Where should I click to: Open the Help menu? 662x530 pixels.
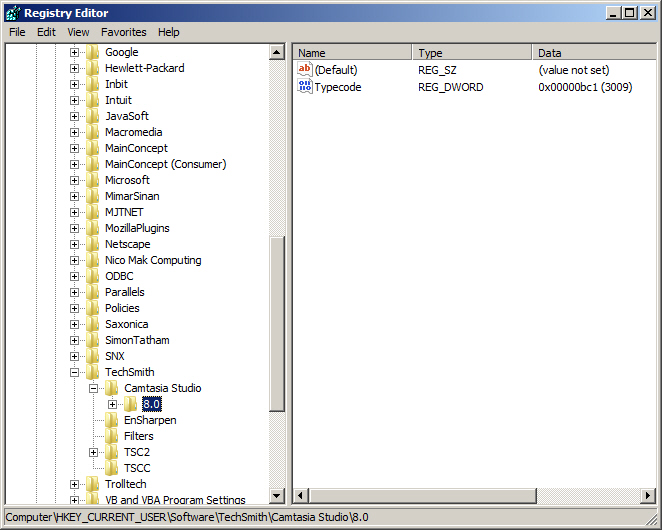click(x=168, y=32)
